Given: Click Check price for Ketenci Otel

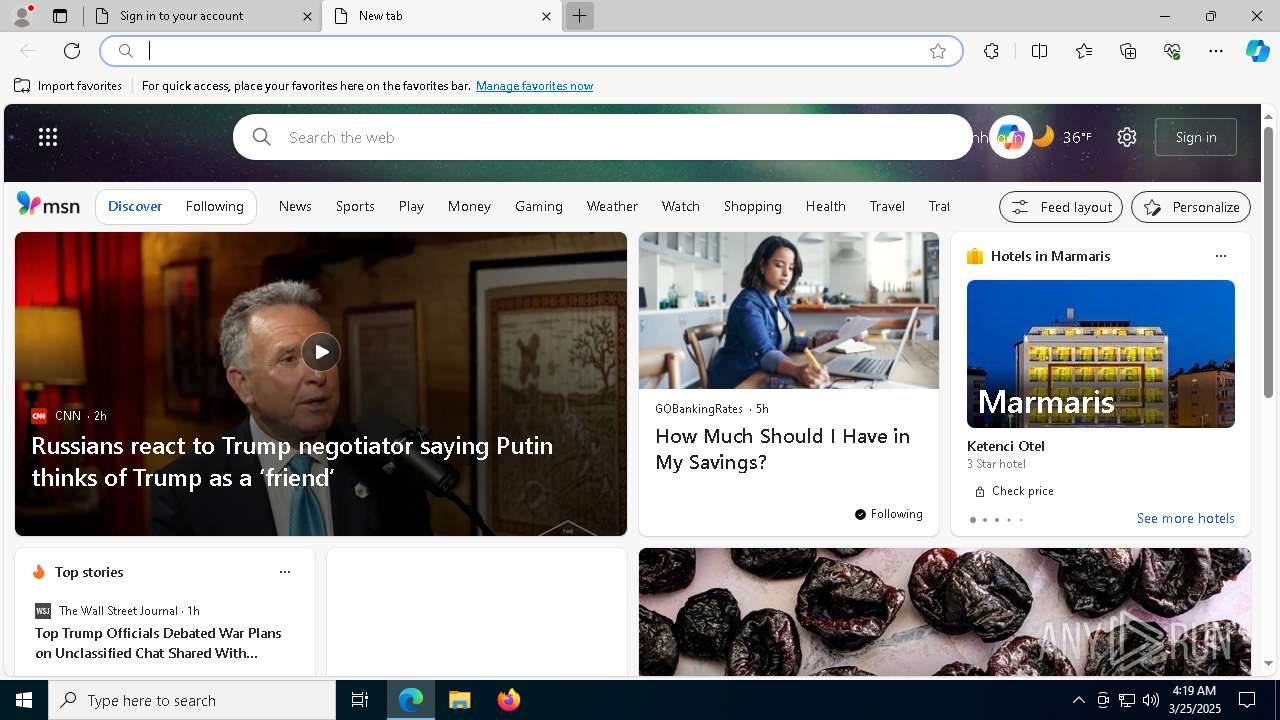Looking at the screenshot, I should coord(1014,491).
